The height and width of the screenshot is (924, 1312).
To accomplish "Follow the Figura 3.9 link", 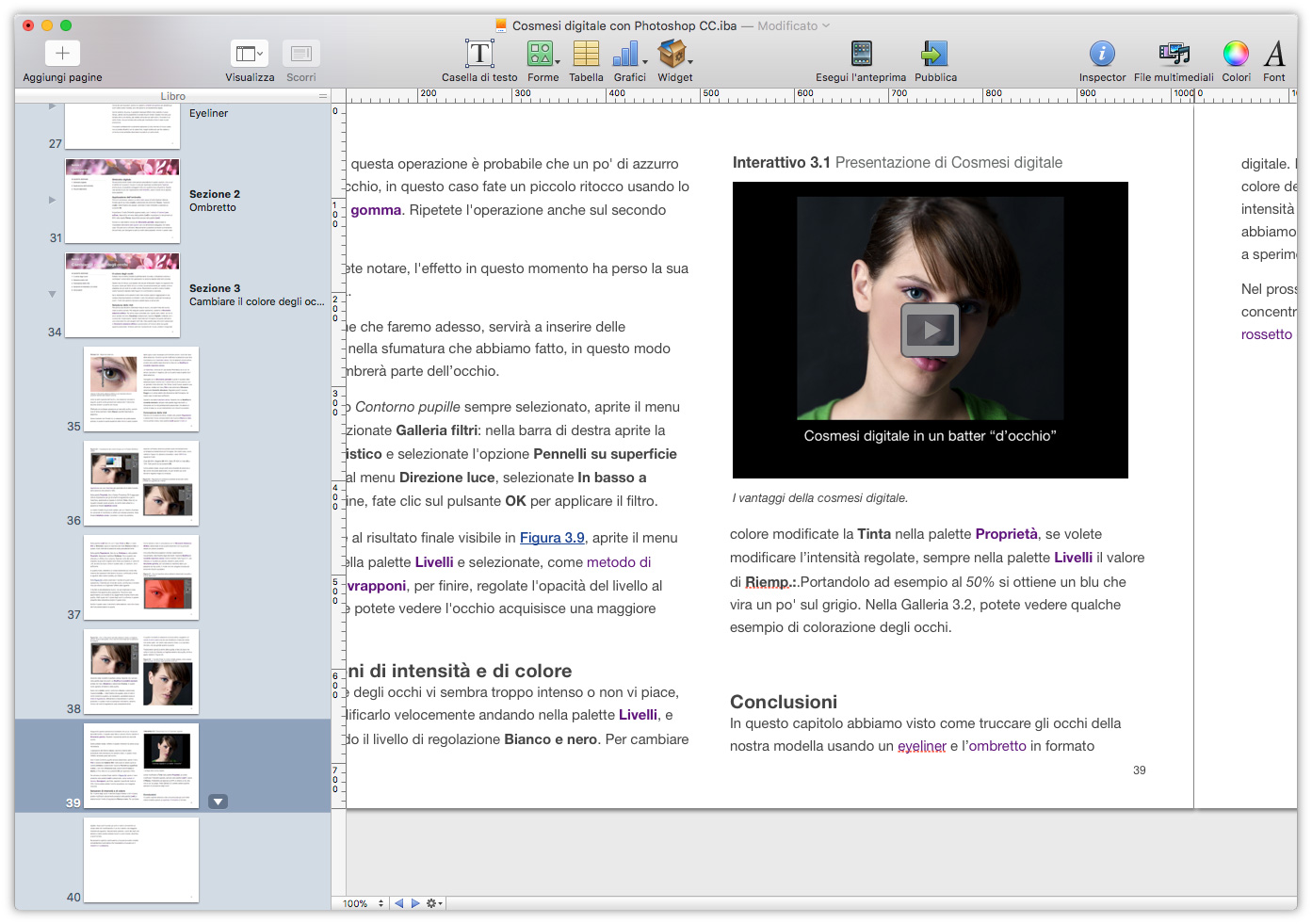I will (x=552, y=538).
